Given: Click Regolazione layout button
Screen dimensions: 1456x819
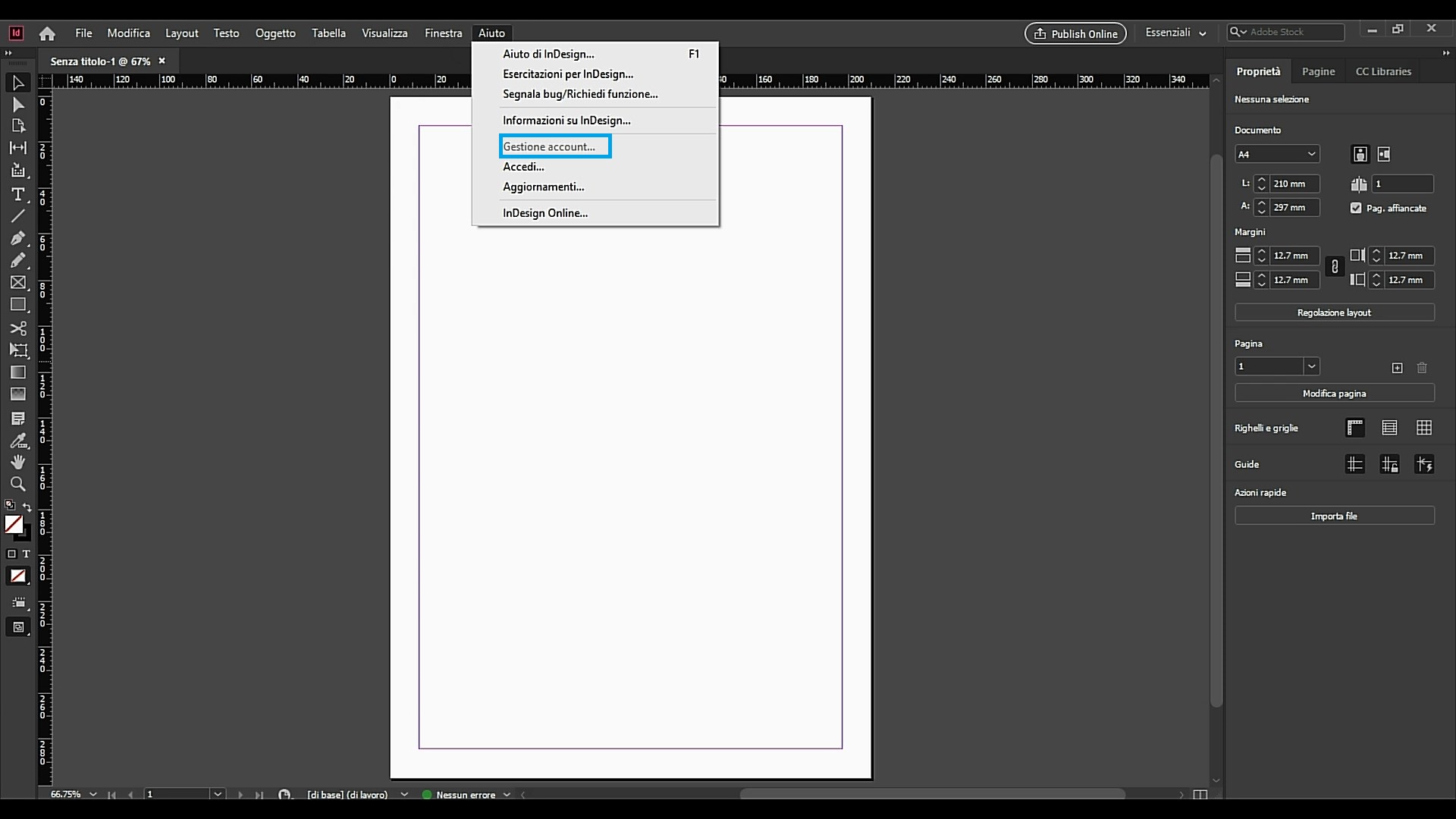Looking at the screenshot, I should tap(1334, 312).
